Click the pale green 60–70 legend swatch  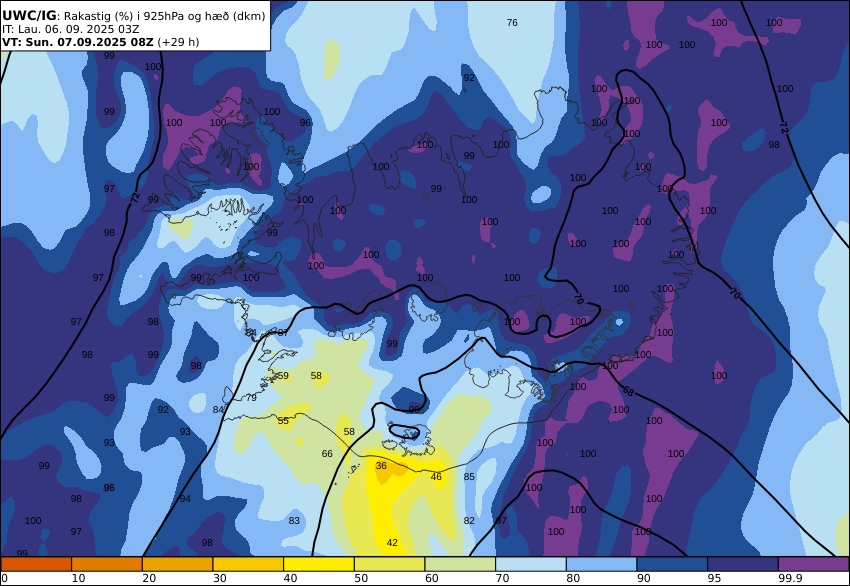click(x=460, y=564)
